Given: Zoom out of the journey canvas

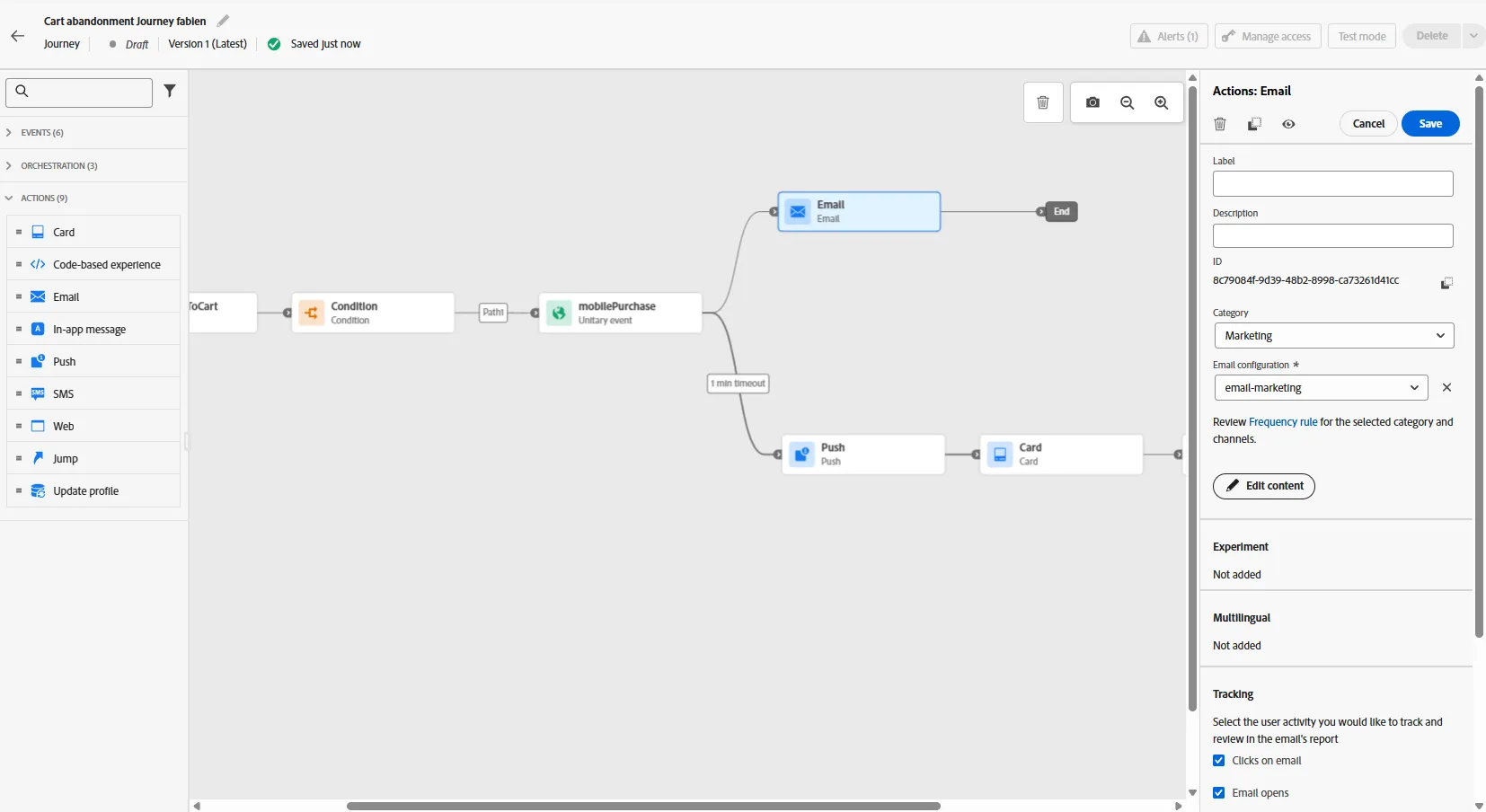Looking at the screenshot, I should (x=1128, y=102).
